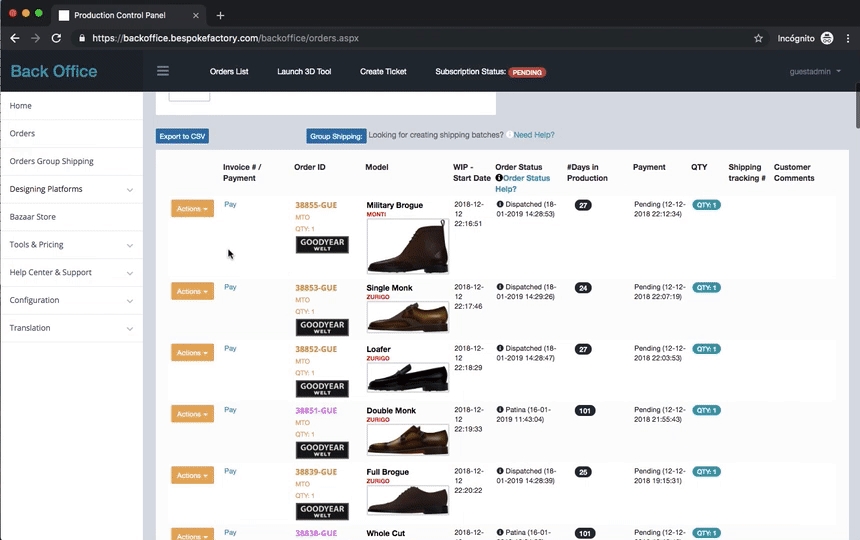Viewport: 860px width, 540px height.
Task: Open a new browser tab with plus icon
Action: pos(220,15)
